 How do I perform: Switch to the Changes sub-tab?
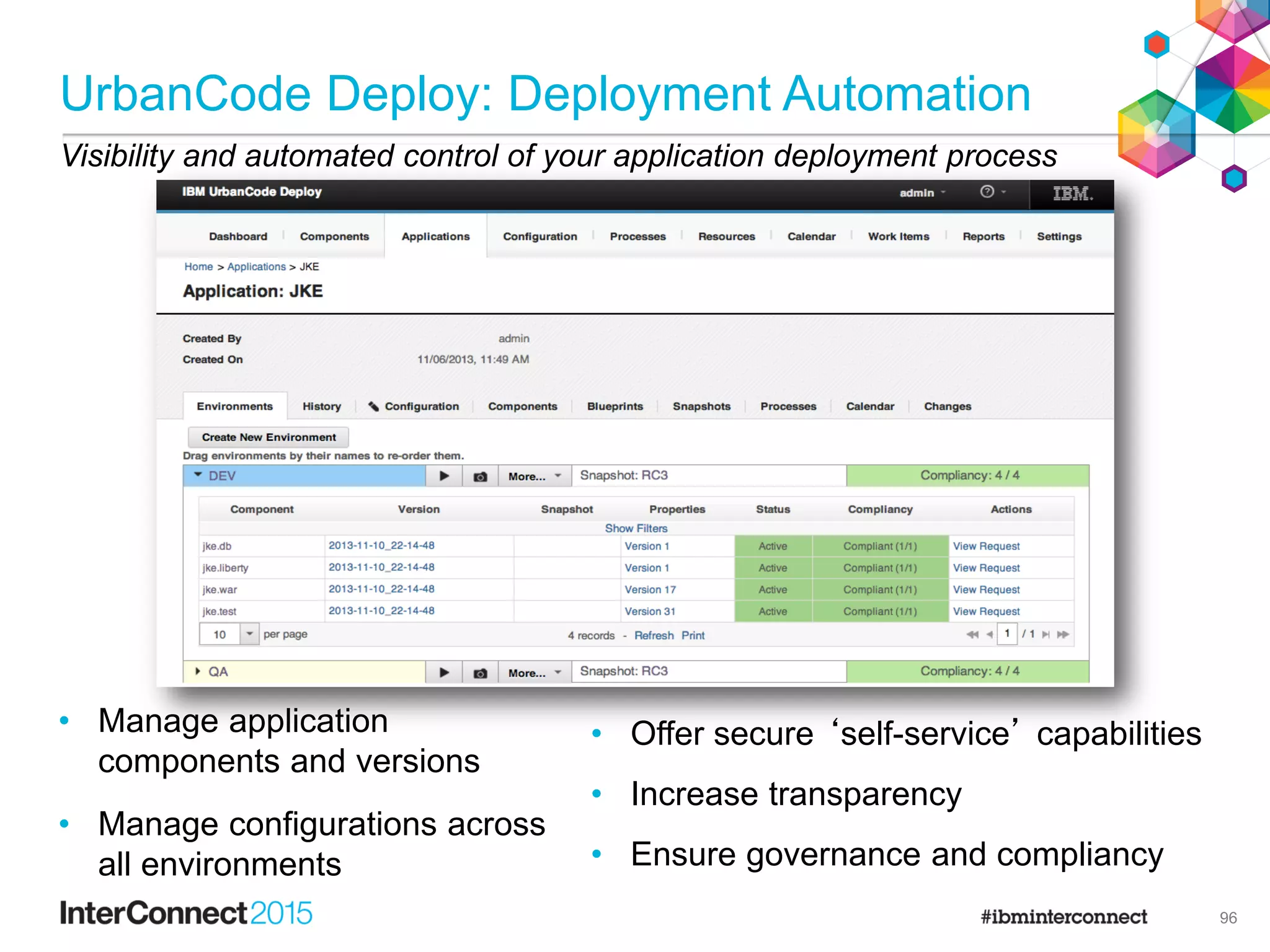coord(947,406)
